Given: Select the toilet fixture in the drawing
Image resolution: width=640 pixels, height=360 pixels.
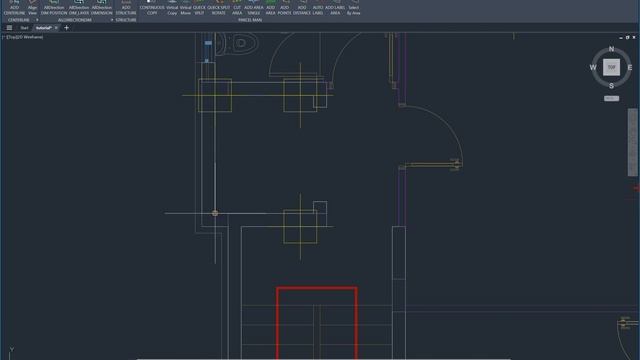Looking at the screenshot, I should pos(237,44).
